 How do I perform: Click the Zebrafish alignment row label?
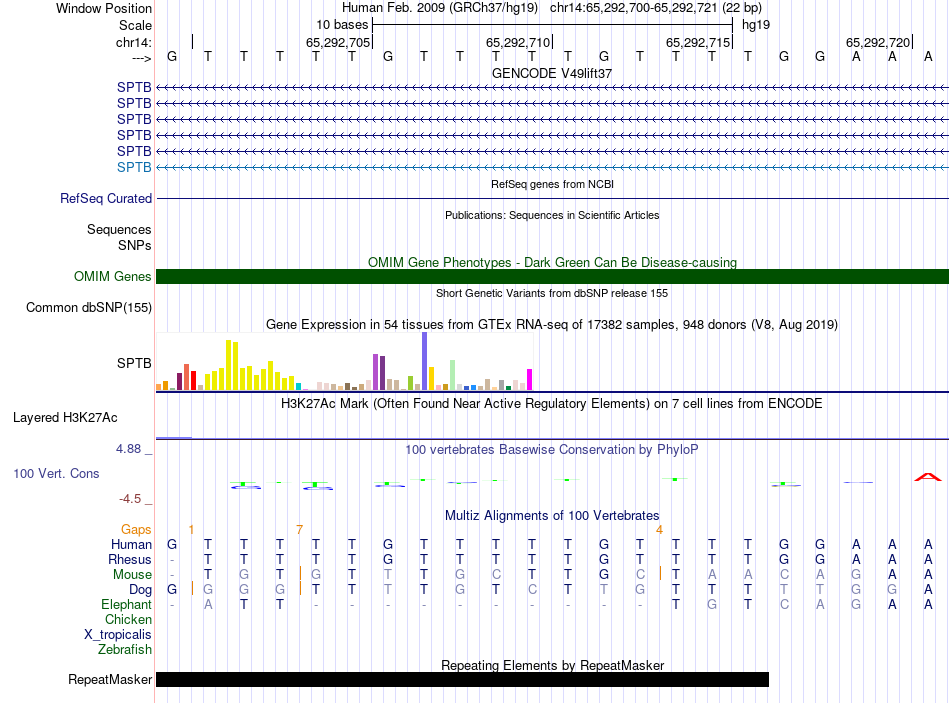pos(125,649)
